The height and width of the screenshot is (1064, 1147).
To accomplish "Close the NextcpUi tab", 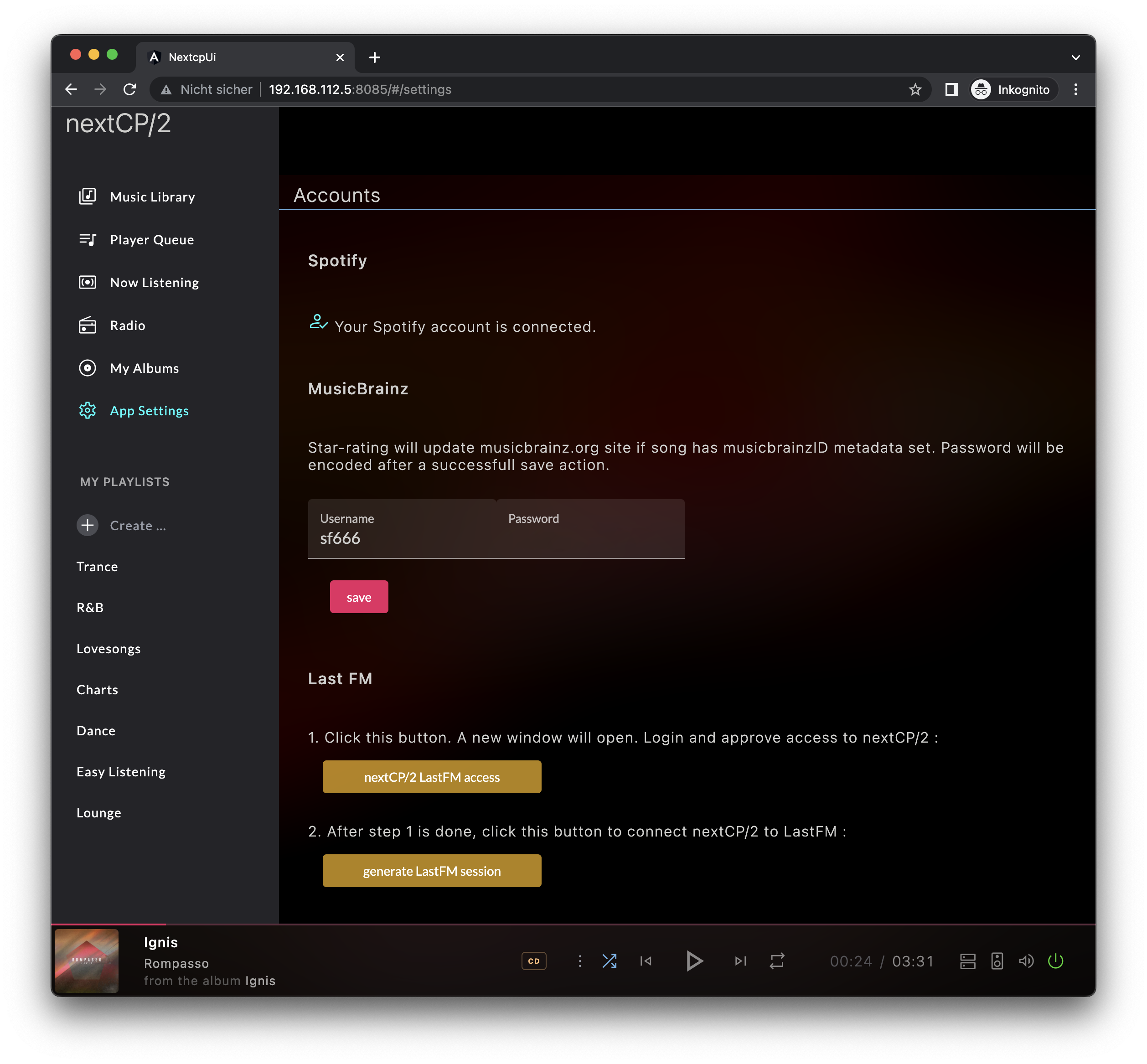I will coord(340,57).
